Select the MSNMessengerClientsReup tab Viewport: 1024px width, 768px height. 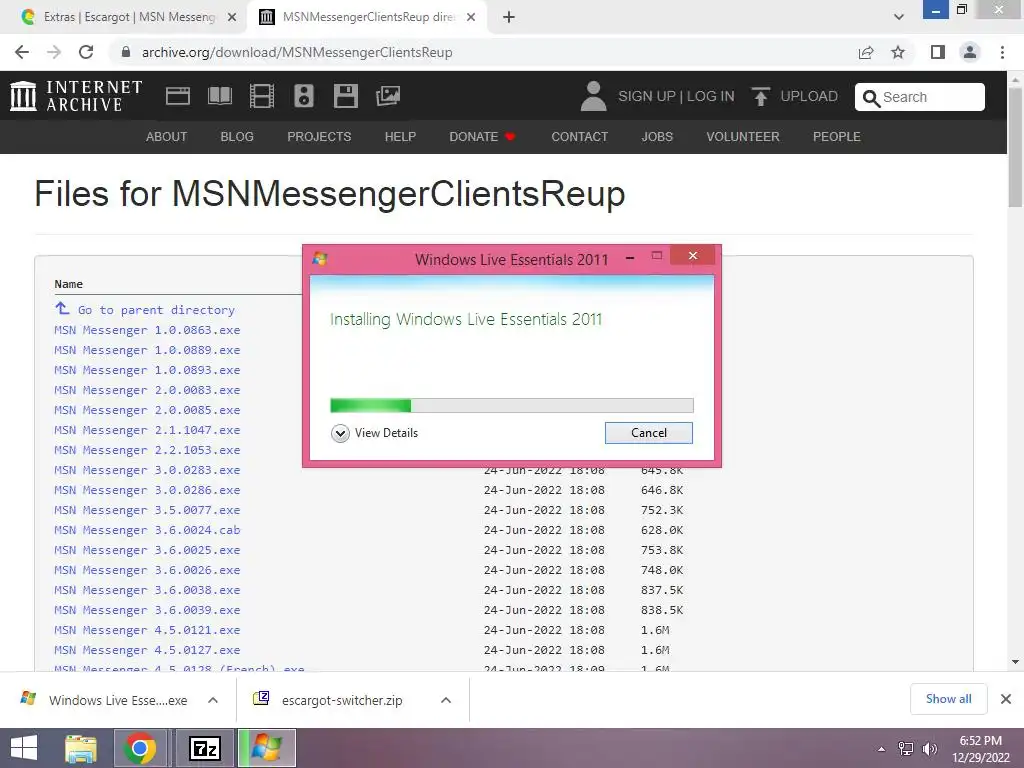click(369, 17)
